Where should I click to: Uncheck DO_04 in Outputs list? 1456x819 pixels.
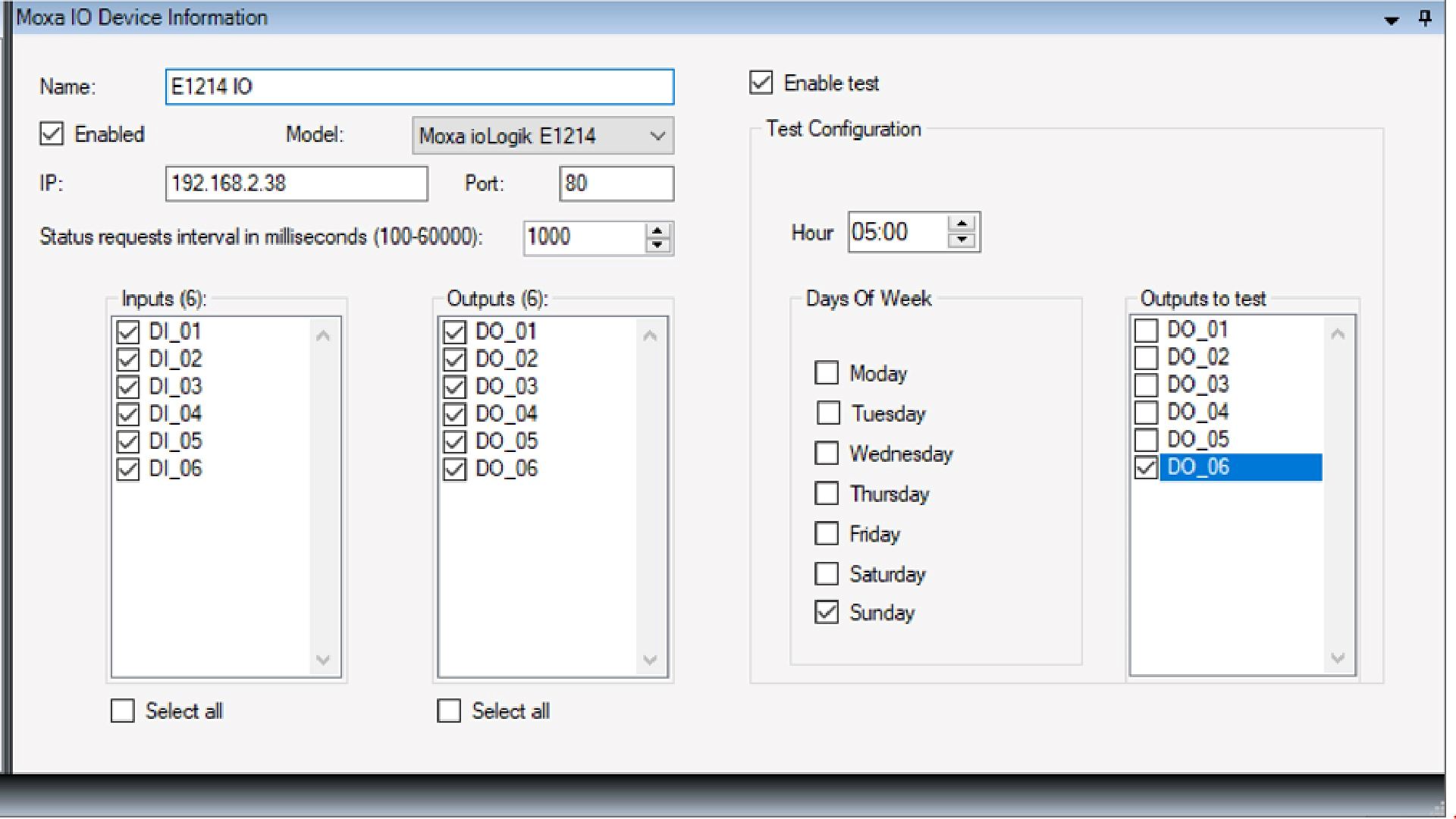point(454,414)
